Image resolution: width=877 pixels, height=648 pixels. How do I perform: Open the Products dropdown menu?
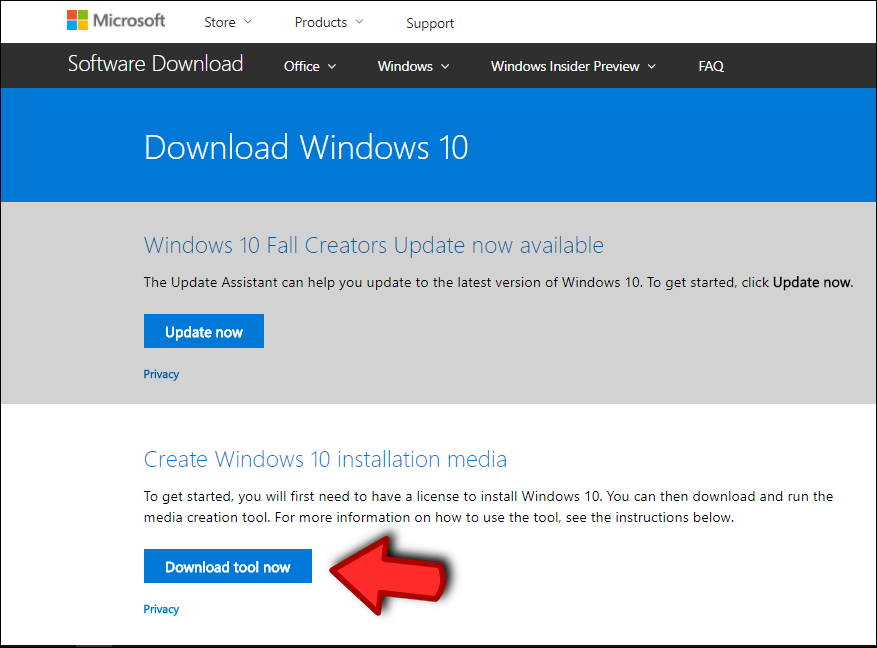[x=329, y=22]
